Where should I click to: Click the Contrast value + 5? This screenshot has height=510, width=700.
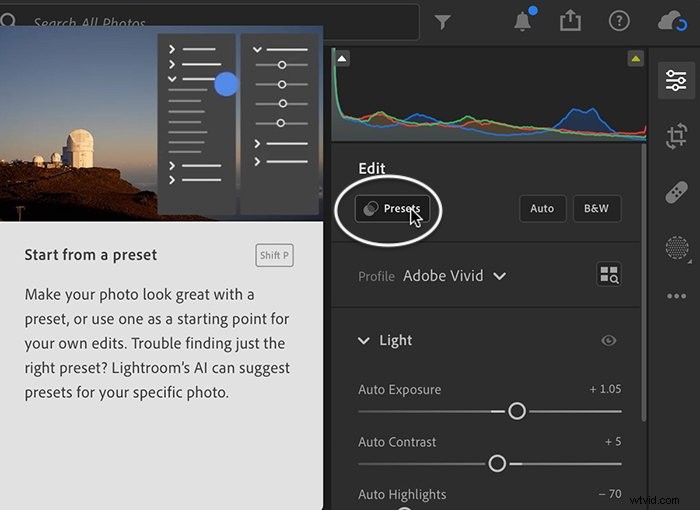613,442
